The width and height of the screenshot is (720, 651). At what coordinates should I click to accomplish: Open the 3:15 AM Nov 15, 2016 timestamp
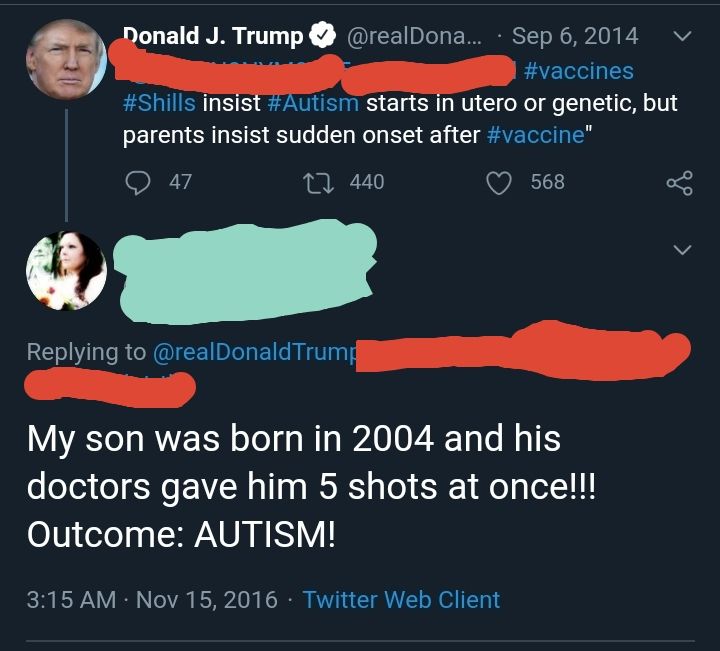[152, 600]
